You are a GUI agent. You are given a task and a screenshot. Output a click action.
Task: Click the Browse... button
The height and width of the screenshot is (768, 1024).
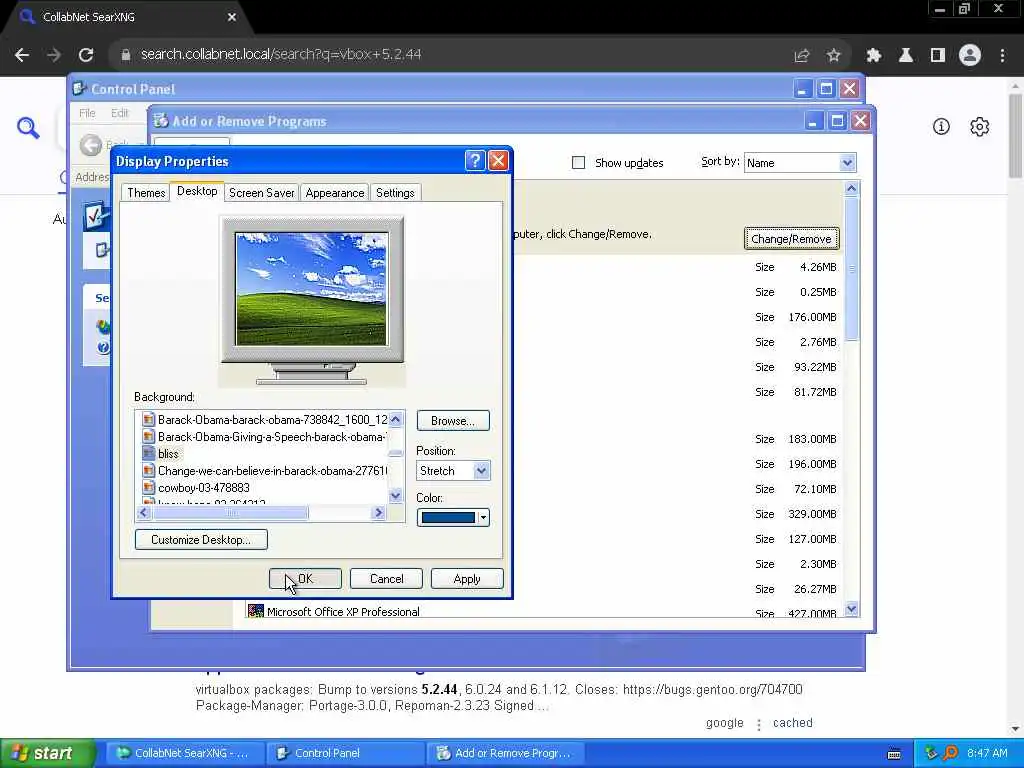tap(453, 421)
